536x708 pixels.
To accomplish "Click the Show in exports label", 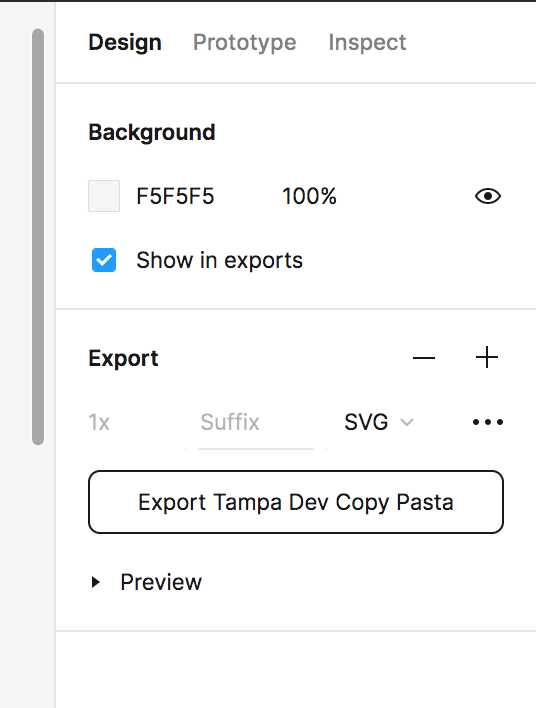I will (219, 261).
